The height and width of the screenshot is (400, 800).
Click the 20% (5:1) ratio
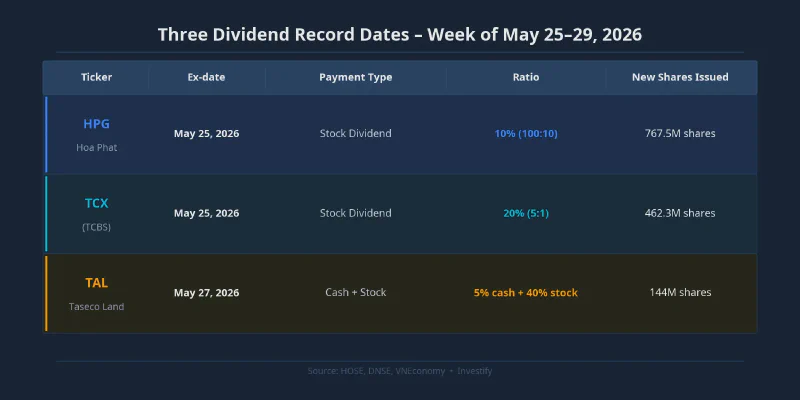click(x=526, y=213)
